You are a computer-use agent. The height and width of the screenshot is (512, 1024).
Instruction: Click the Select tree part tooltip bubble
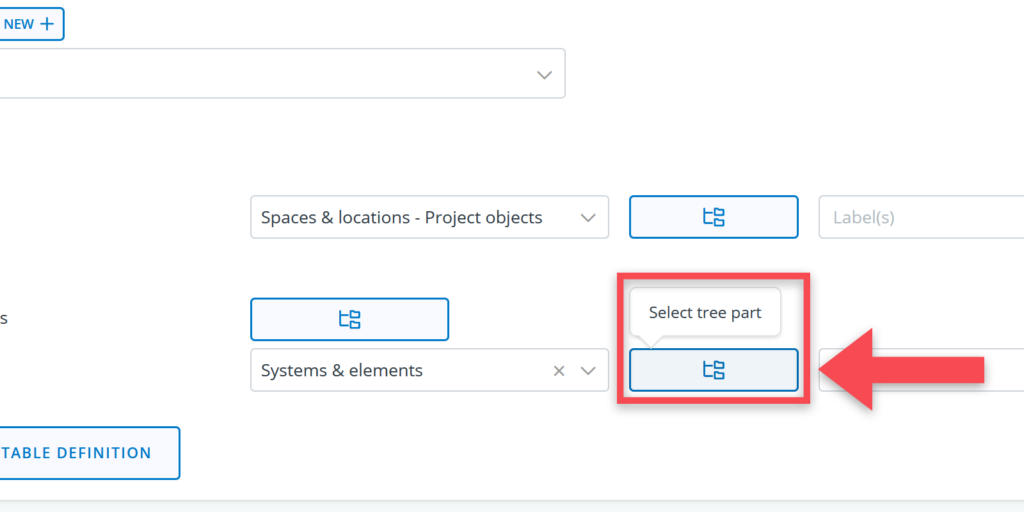(704, 313)
